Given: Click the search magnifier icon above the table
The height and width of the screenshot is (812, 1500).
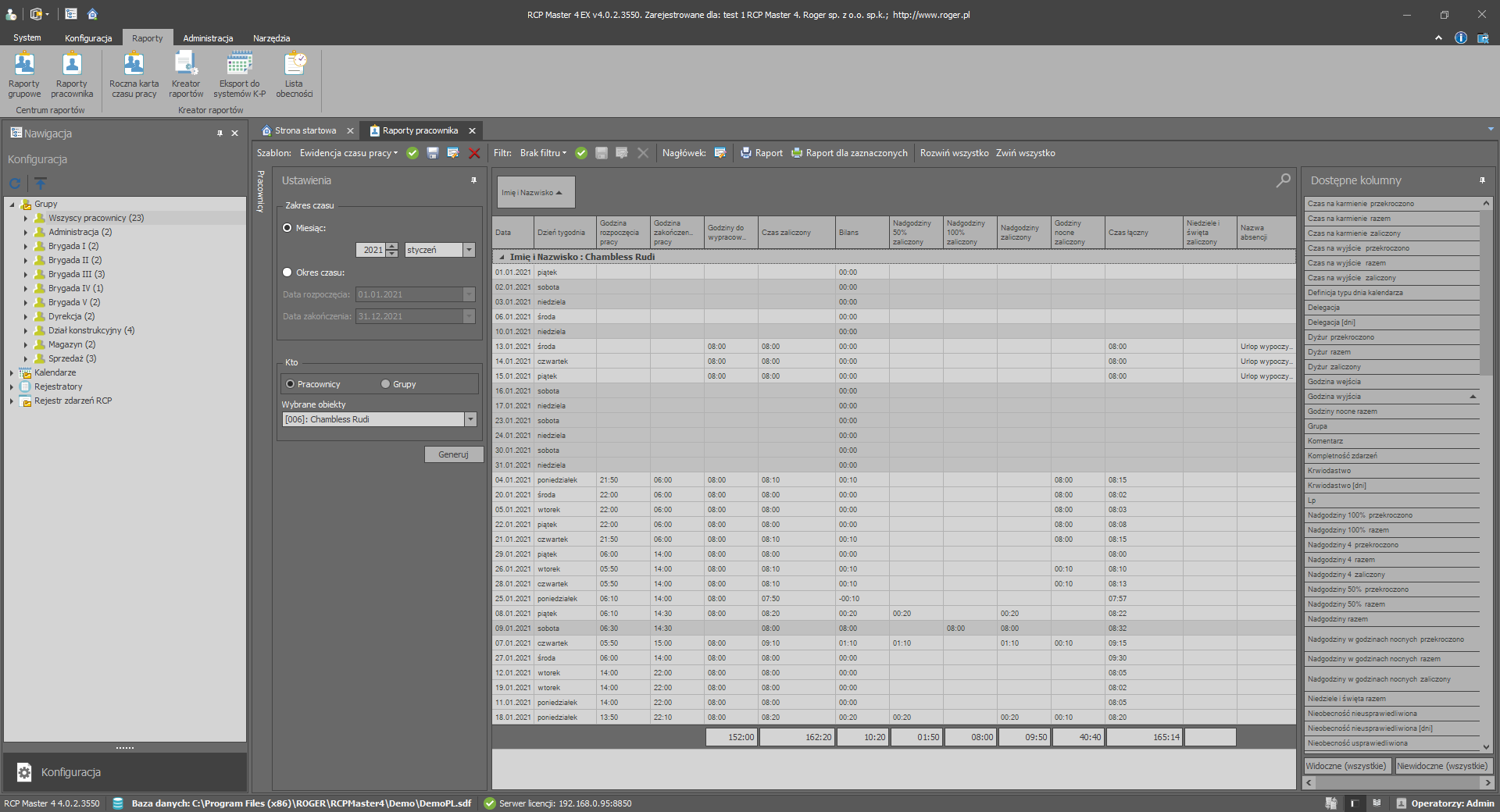Looking at the screenshot, I should [x=1283, y=181].
